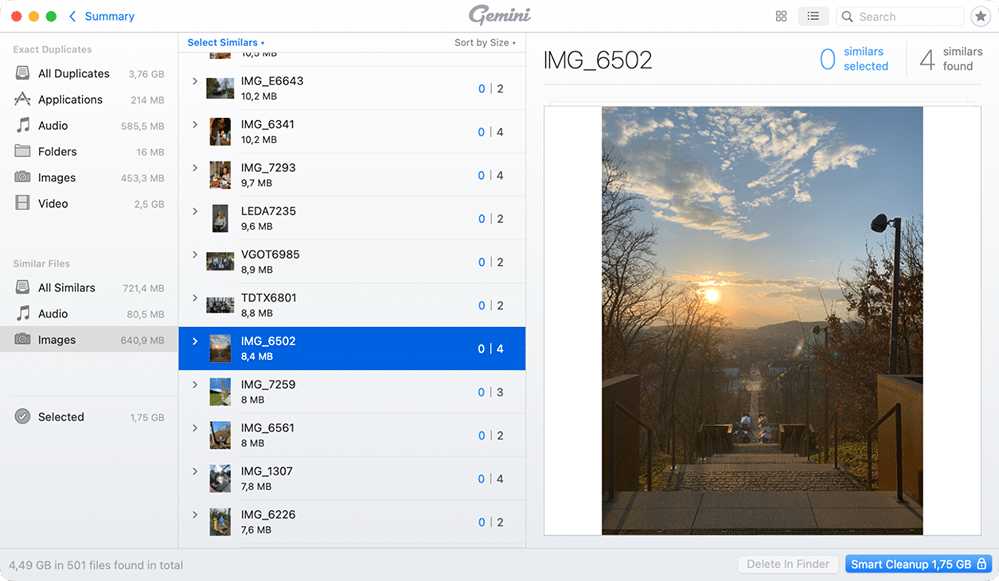The height and width of the screenshot is (581, 999).
Task: Expand the VGOT6985 group
Action: [195, 254]
